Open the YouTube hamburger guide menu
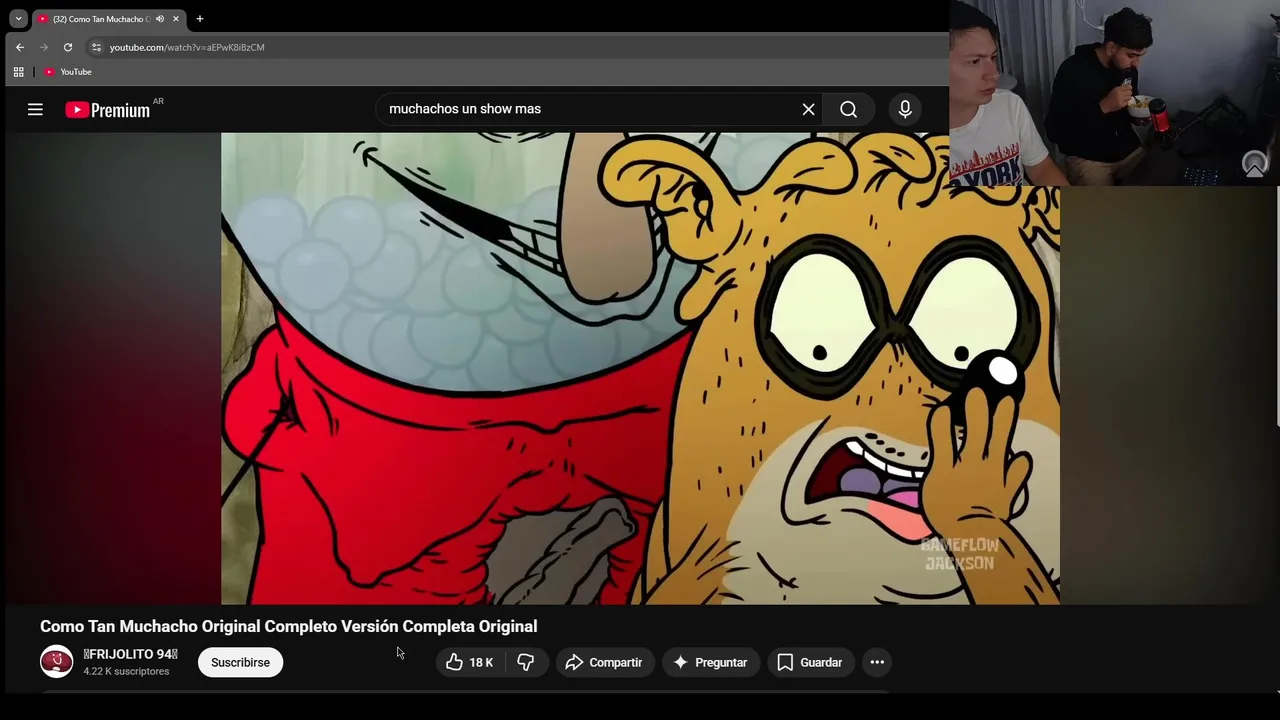The width and height of the screenshot is (1280, 720). pyautogui.click(x=35, y=110)
